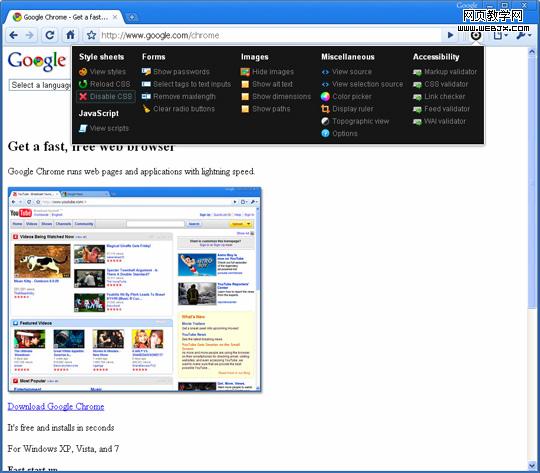540x473 pixels.
Task: Open the Web Developer extension icon
Action: [x=476, y=35]
